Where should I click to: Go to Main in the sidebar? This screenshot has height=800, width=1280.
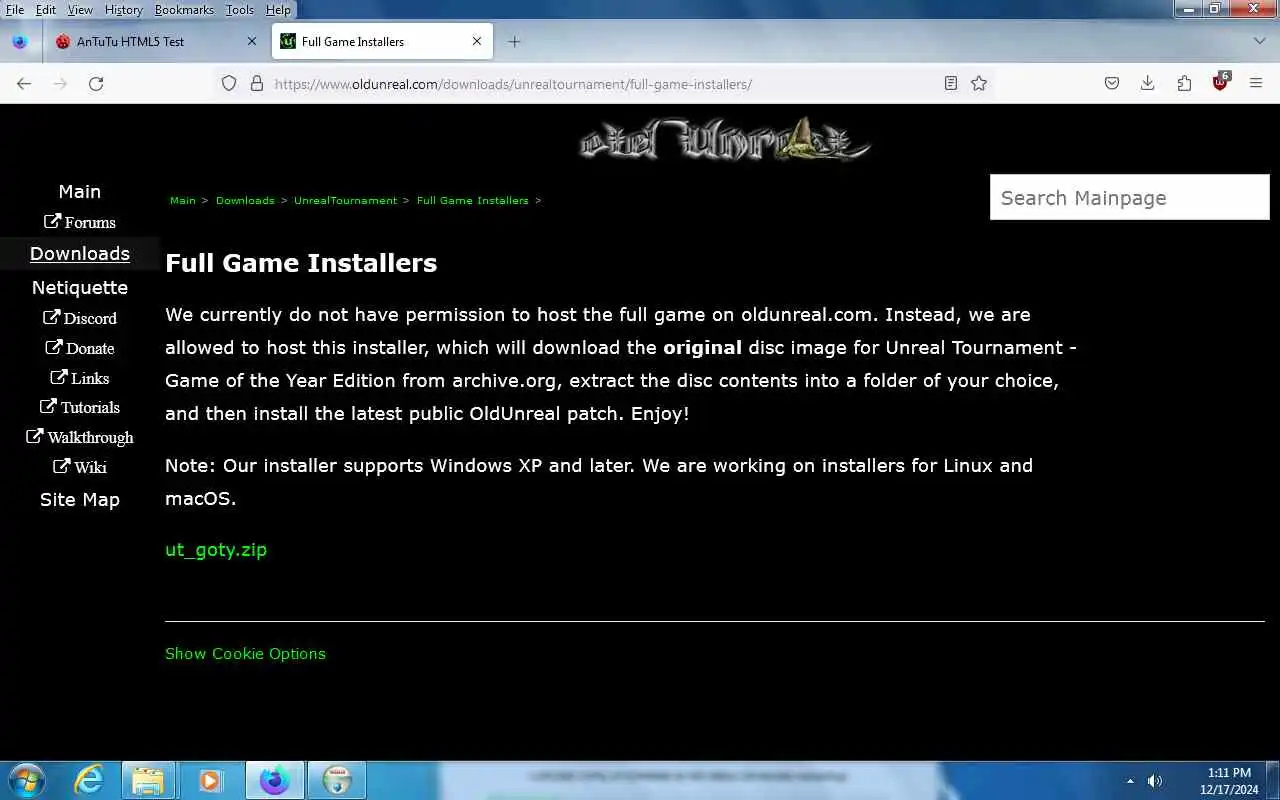[80, 191]
